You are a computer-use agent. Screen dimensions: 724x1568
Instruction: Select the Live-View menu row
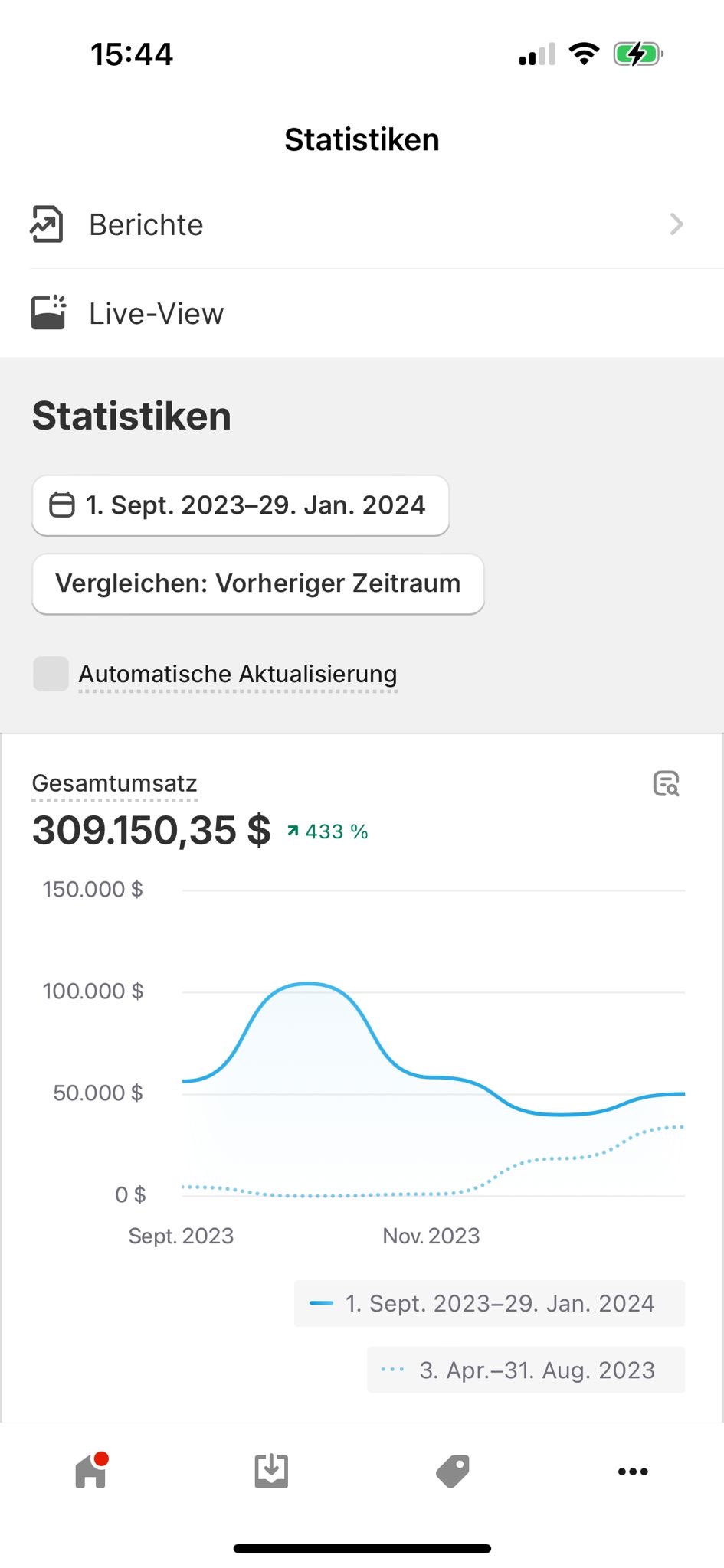[x=362, y=312]
